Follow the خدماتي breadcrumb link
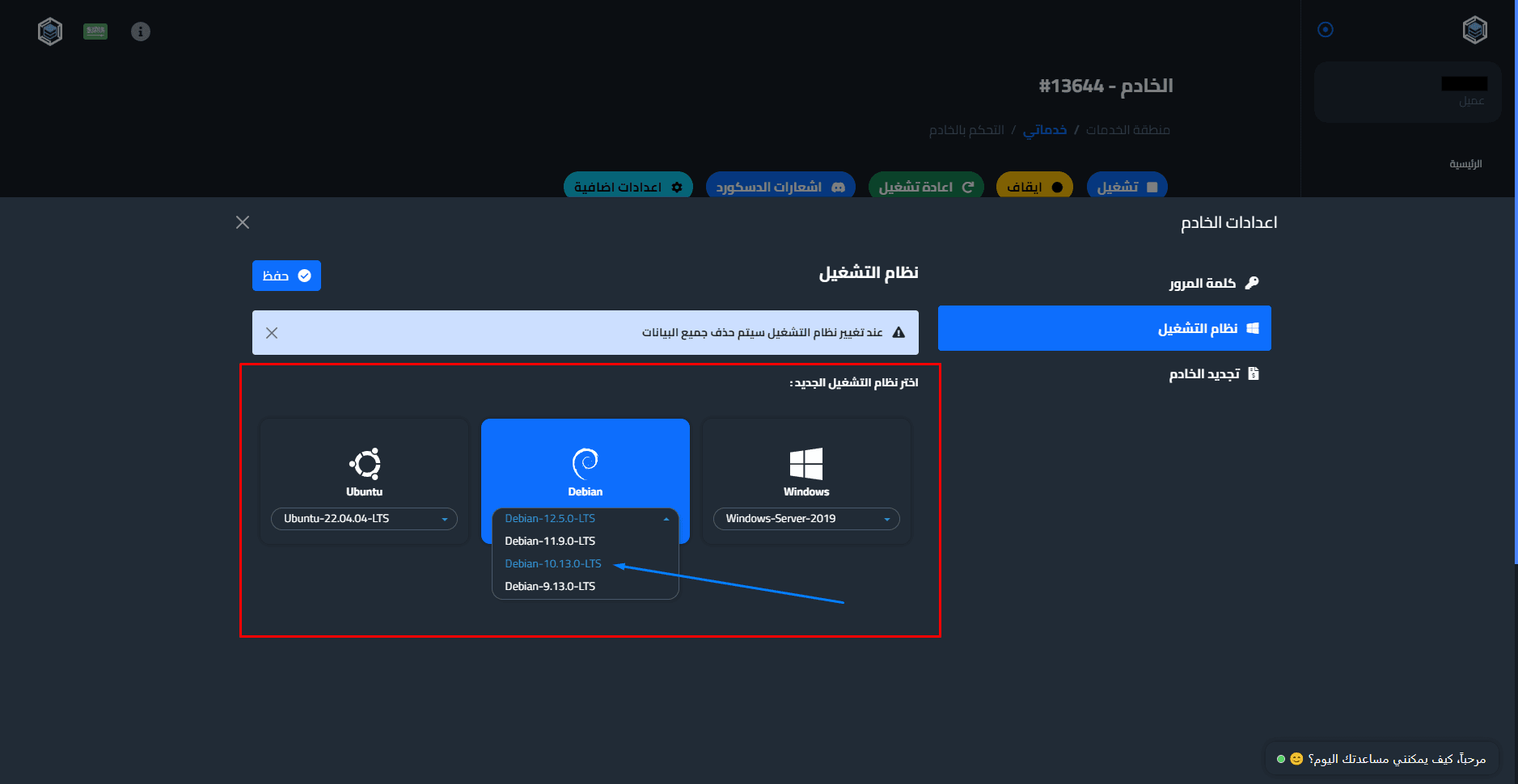 point(1045,130)
